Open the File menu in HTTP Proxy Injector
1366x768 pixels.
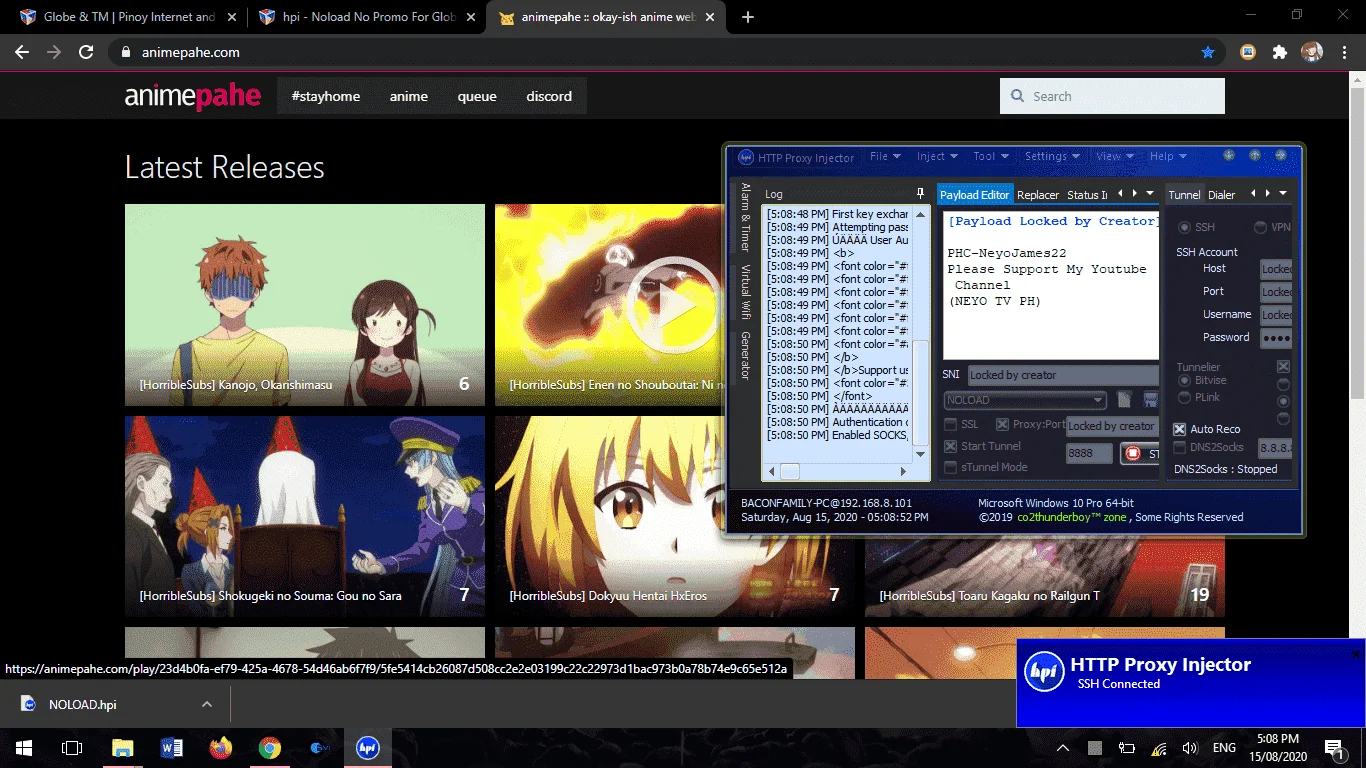[886, 157]
